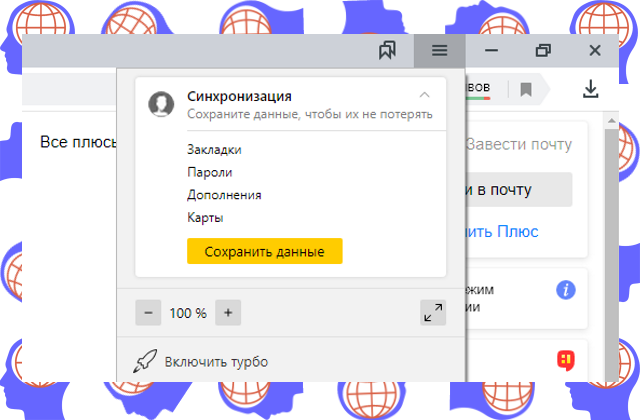Image resolution: width=640 pixels, height=420 pixels.
Task: Click the Включить турбо menu item
Action: click(291, 362)
